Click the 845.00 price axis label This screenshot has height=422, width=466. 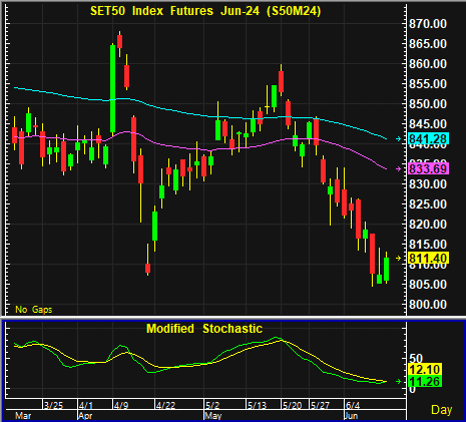tap(428, 124)
